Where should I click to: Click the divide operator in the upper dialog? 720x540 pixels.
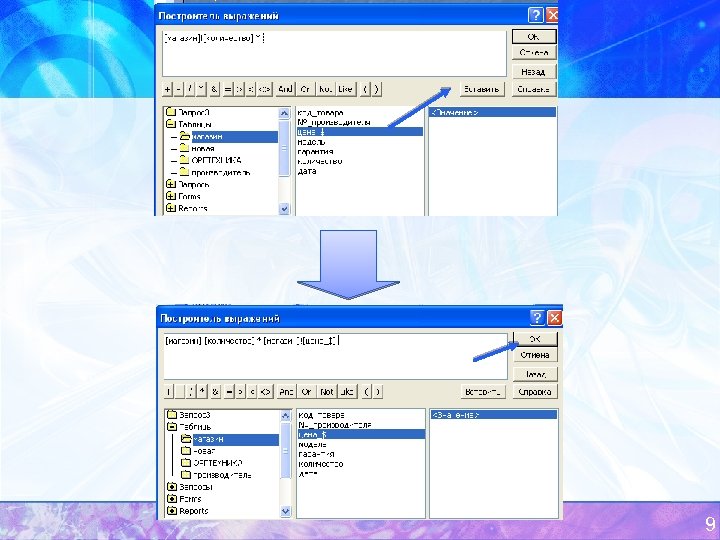[190, 89]
